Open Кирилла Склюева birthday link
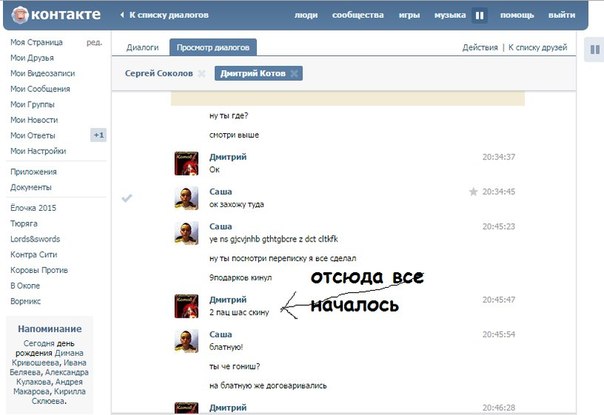This screenshot has height=415, width=604. pos(58,396)
